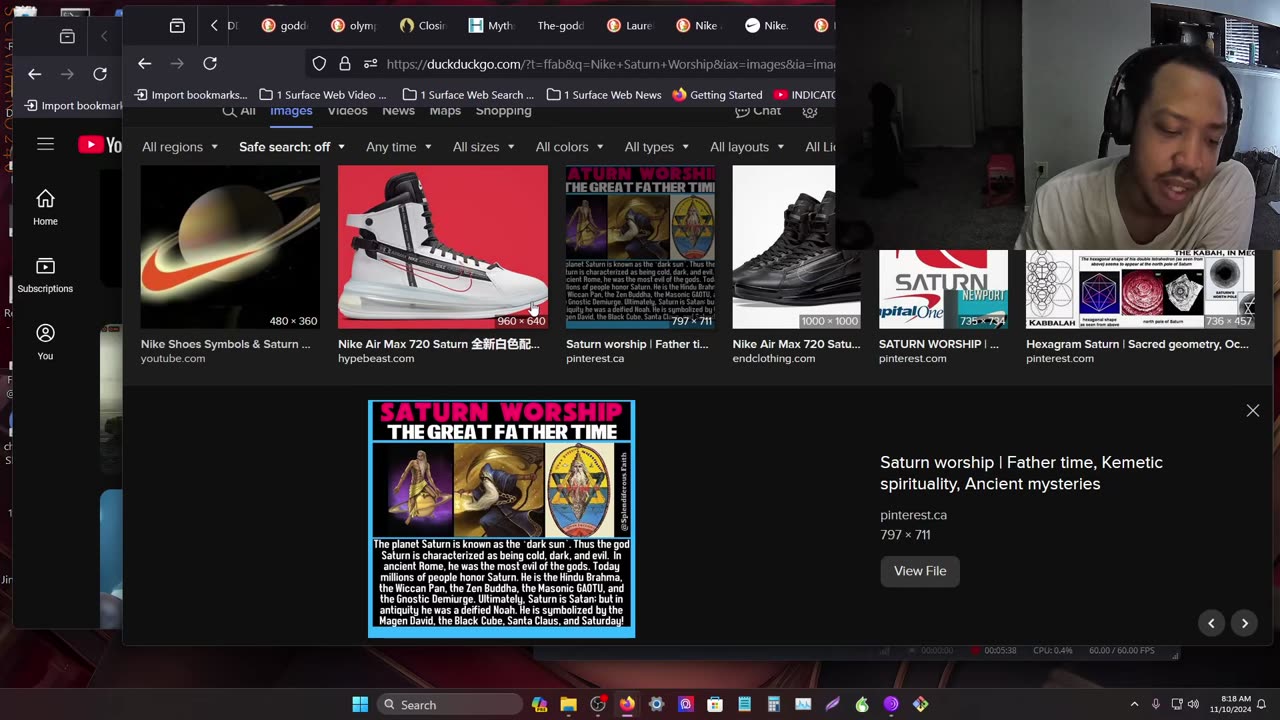Show hidden system tray icons

[x=1134, y=704]
